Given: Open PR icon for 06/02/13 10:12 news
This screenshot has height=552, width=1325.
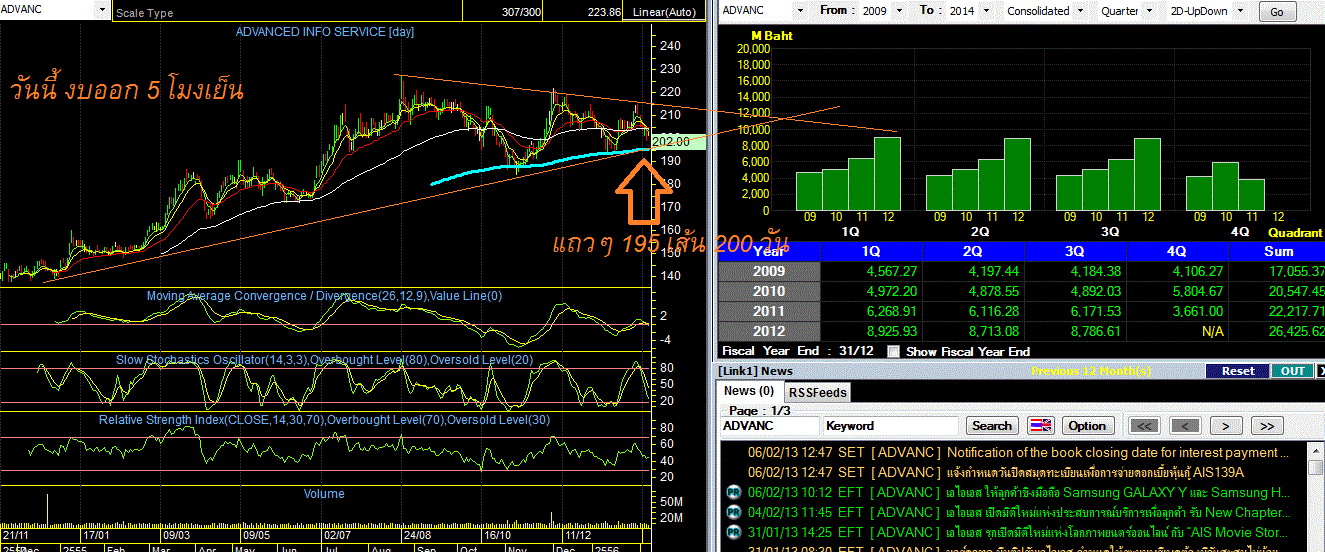Looking at the screenshot, I should click(733, 492).
